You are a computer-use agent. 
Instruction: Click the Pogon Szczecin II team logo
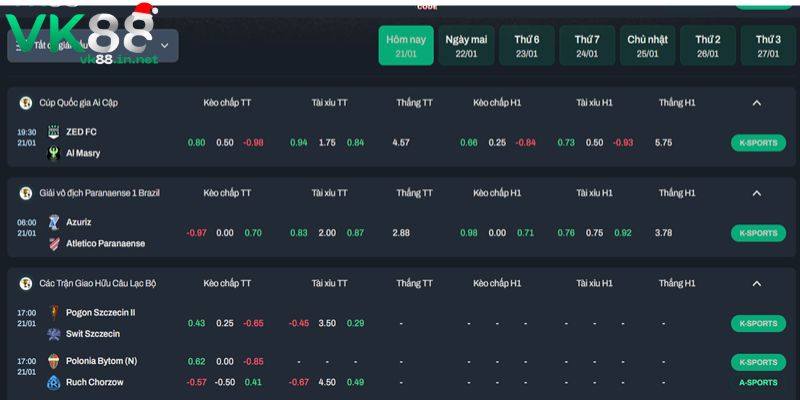point(54,312)
